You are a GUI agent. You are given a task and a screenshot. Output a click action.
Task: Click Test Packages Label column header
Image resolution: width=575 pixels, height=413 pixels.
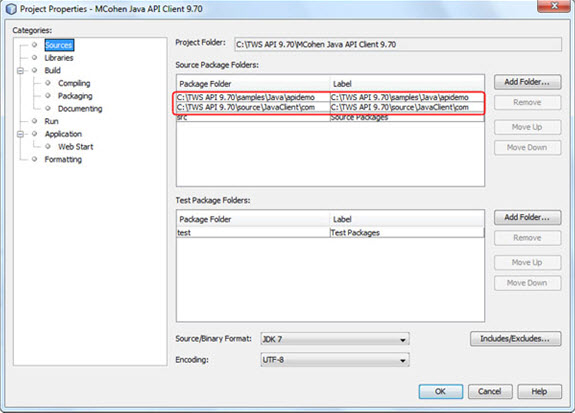coord(407,219)
